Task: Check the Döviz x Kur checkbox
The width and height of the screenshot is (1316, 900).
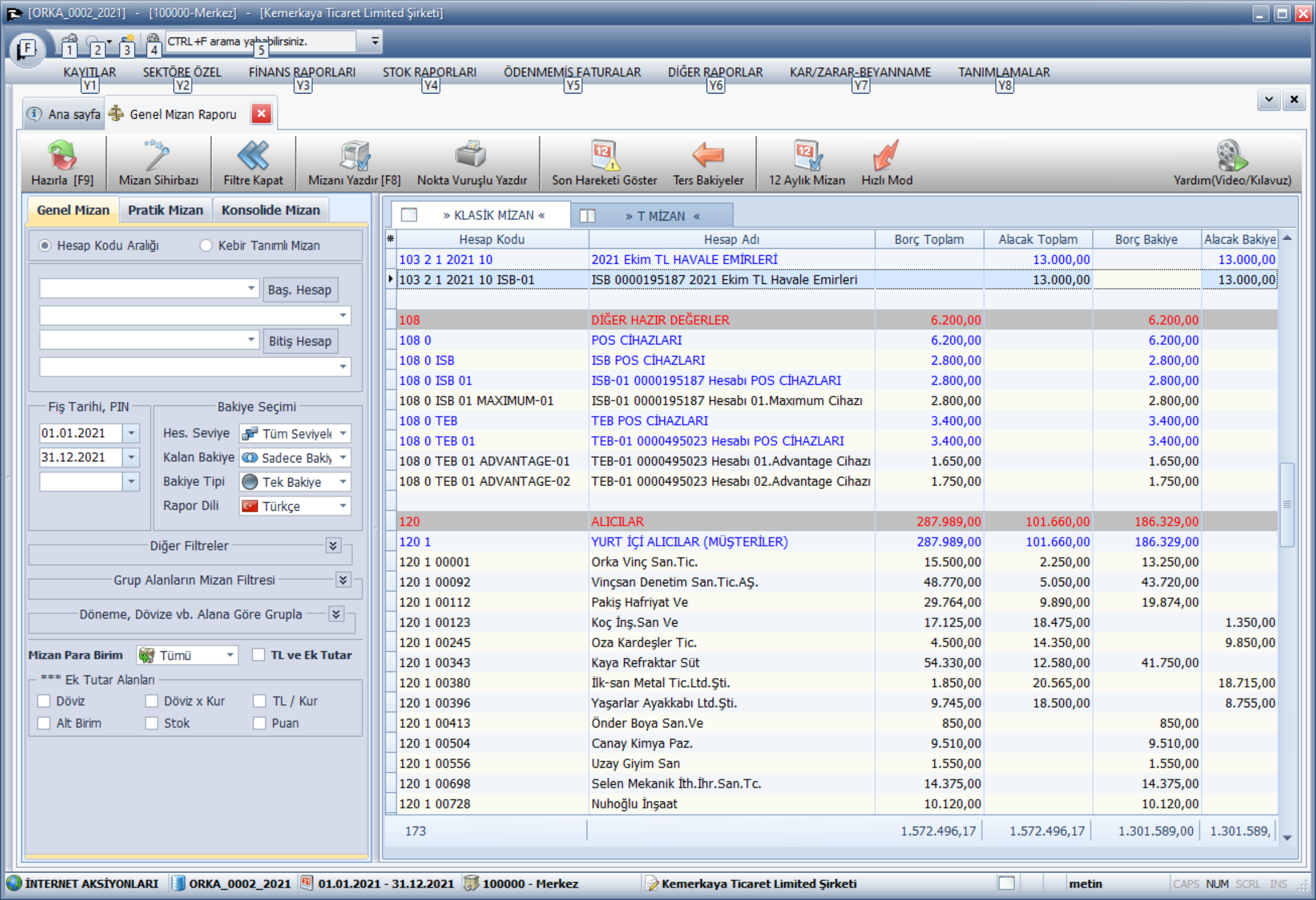Action: point(151,700)
